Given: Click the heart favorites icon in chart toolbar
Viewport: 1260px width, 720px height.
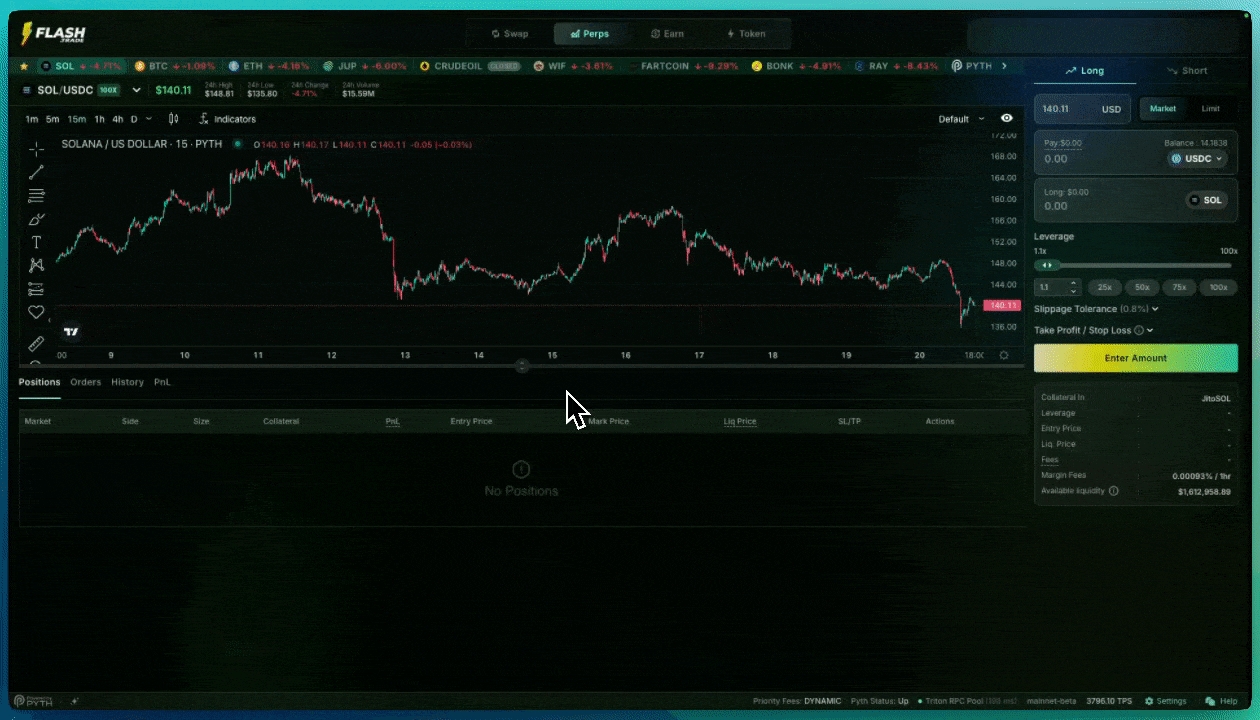Looking at the screenshot, I should tap(36, 312).
